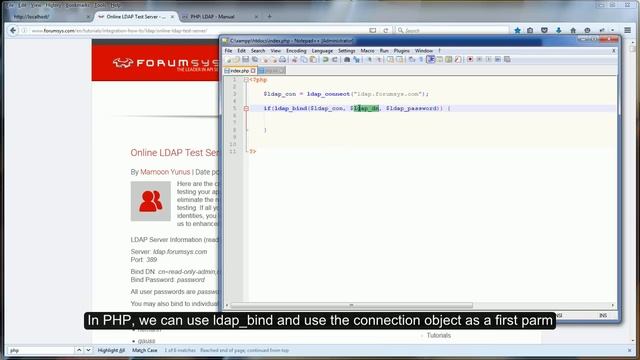
Task: Switch to the Online LDAP Test Server tab
Action: 136,17
